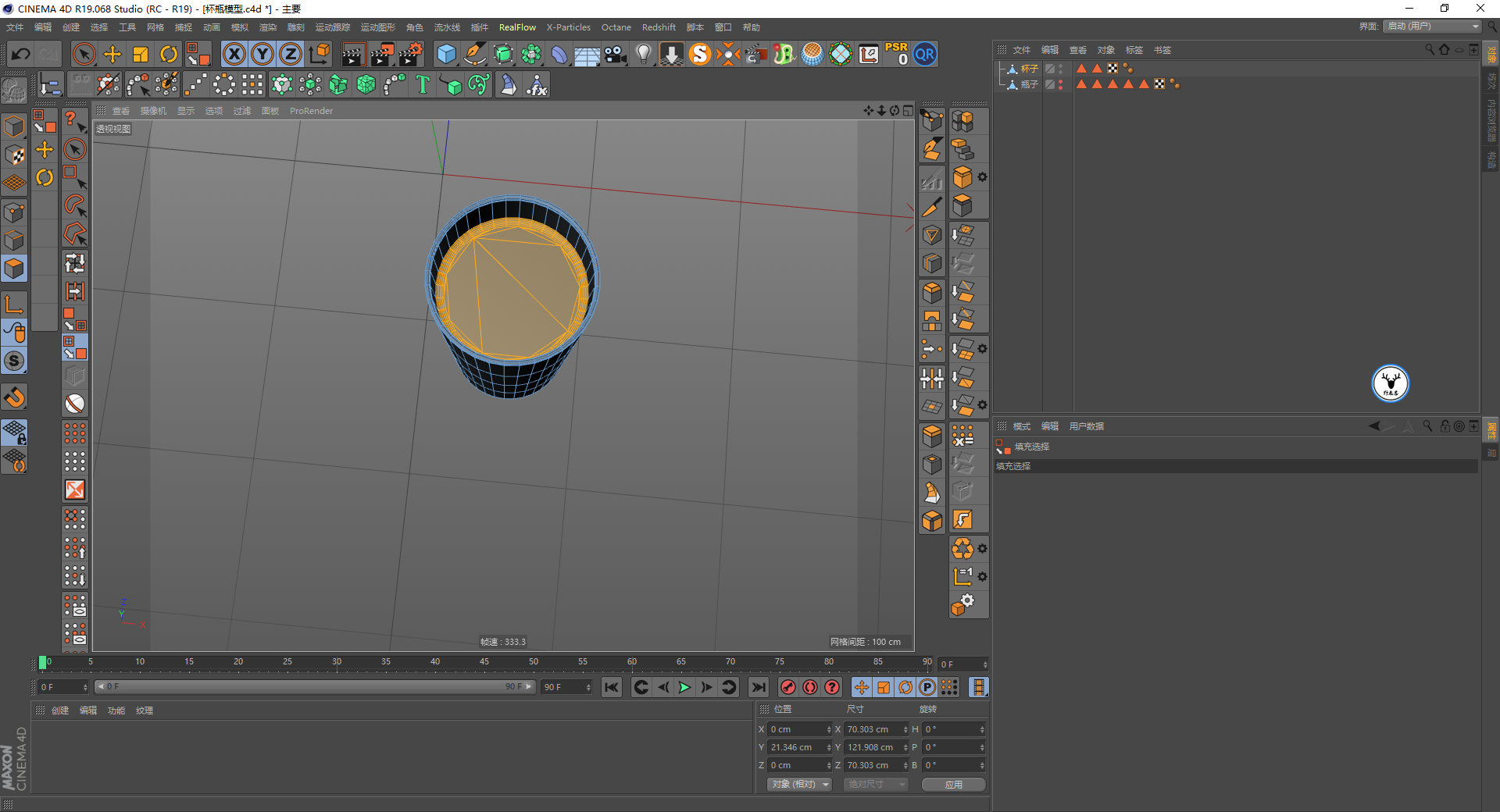The width and height of the screenshot is (1500, 812).
Task: Click the blue QR plugin icon
Action: coord(925,54)
